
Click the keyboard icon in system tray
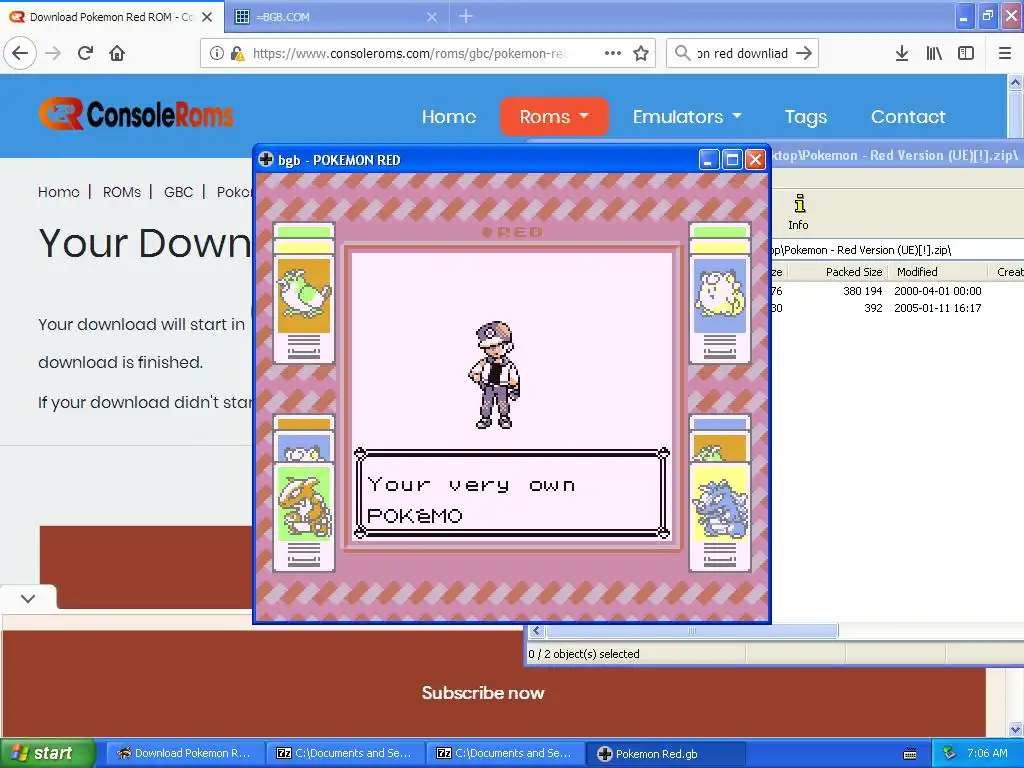pos(910,754)
